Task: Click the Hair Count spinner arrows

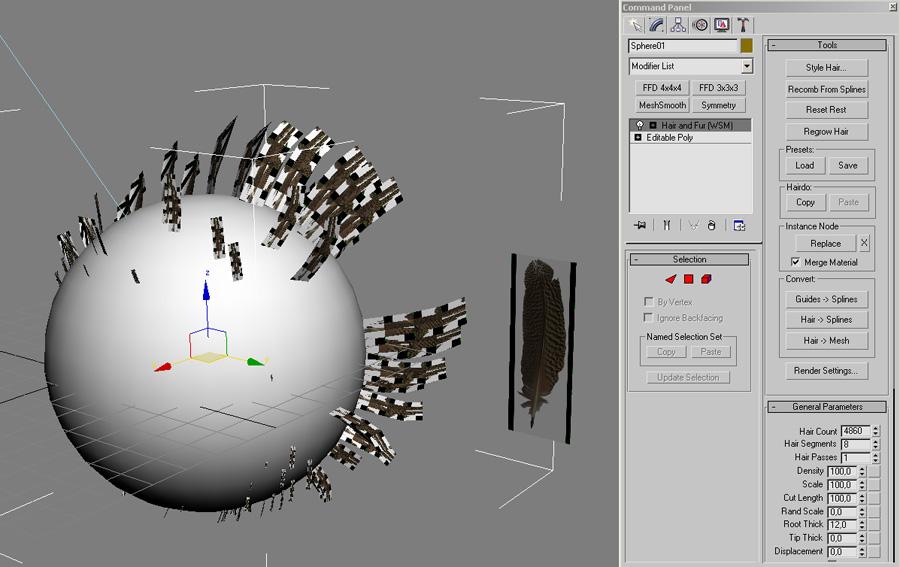Action: pos(875,431)
